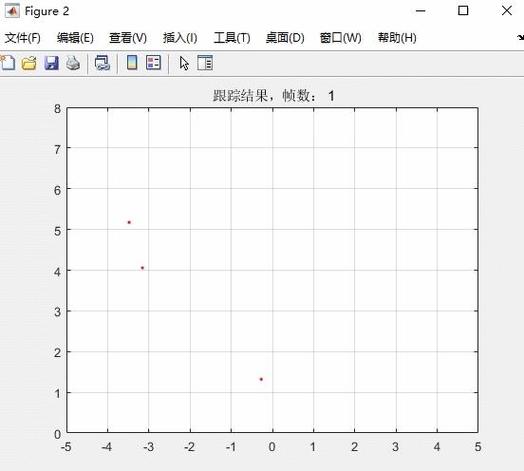Viewport: 524px width, 471px height.
Task: Maximize the Figure 2 window
Action: point(463,11)
